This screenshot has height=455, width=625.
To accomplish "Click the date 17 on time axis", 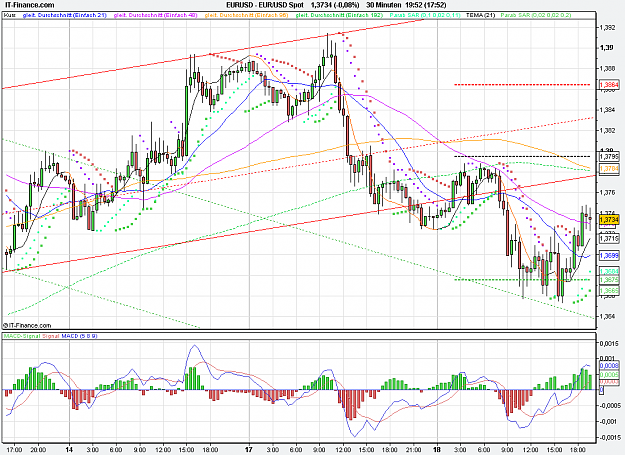I will [x=249, y=450].
